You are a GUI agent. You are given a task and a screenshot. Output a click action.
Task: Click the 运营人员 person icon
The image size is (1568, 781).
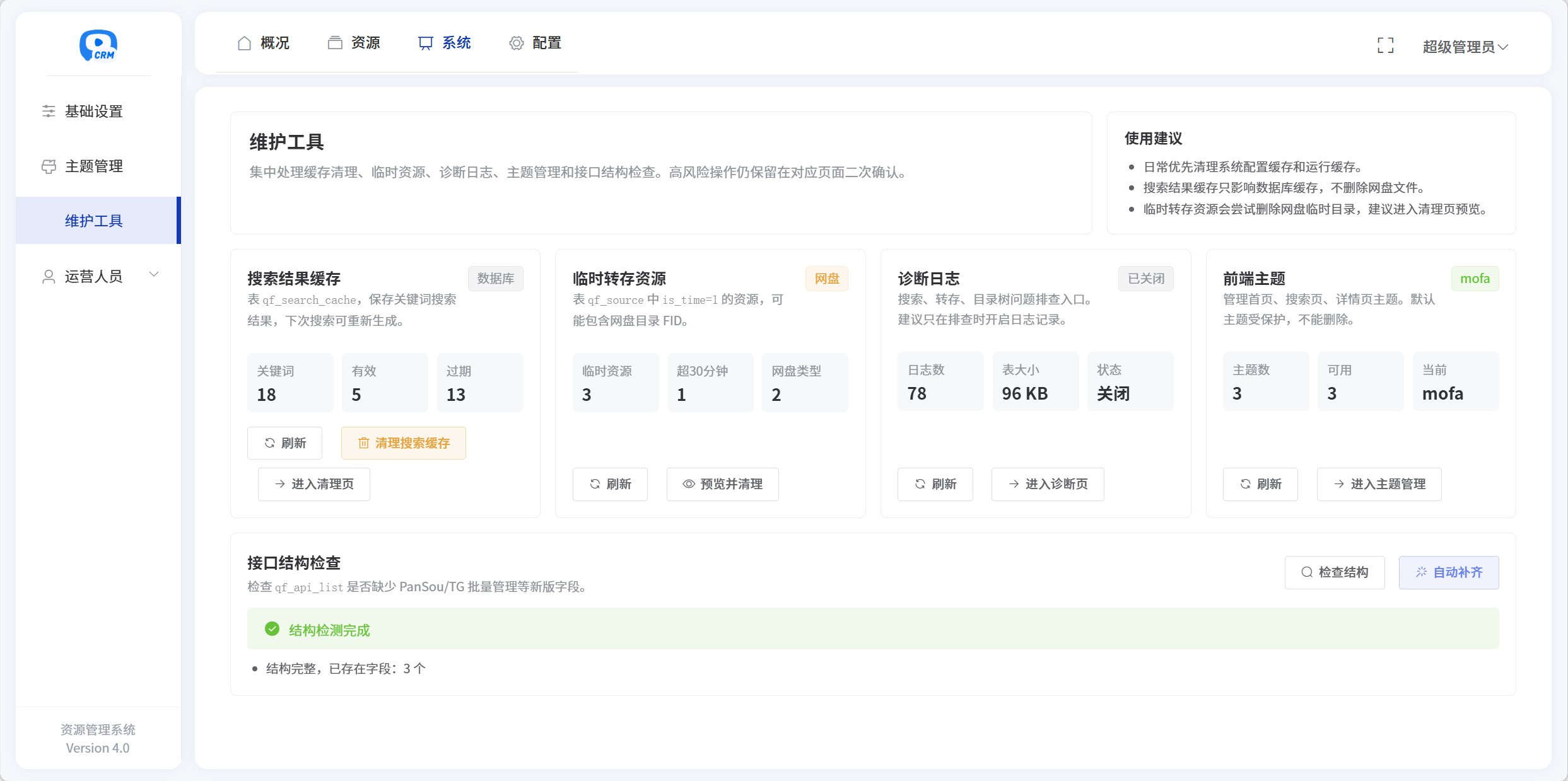point(49,276)
